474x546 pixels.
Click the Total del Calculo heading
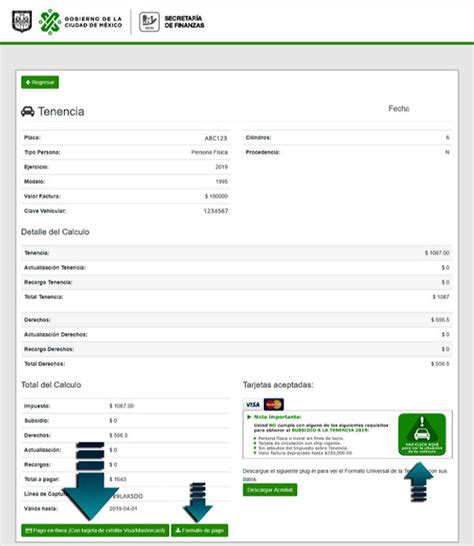point(51,385)
